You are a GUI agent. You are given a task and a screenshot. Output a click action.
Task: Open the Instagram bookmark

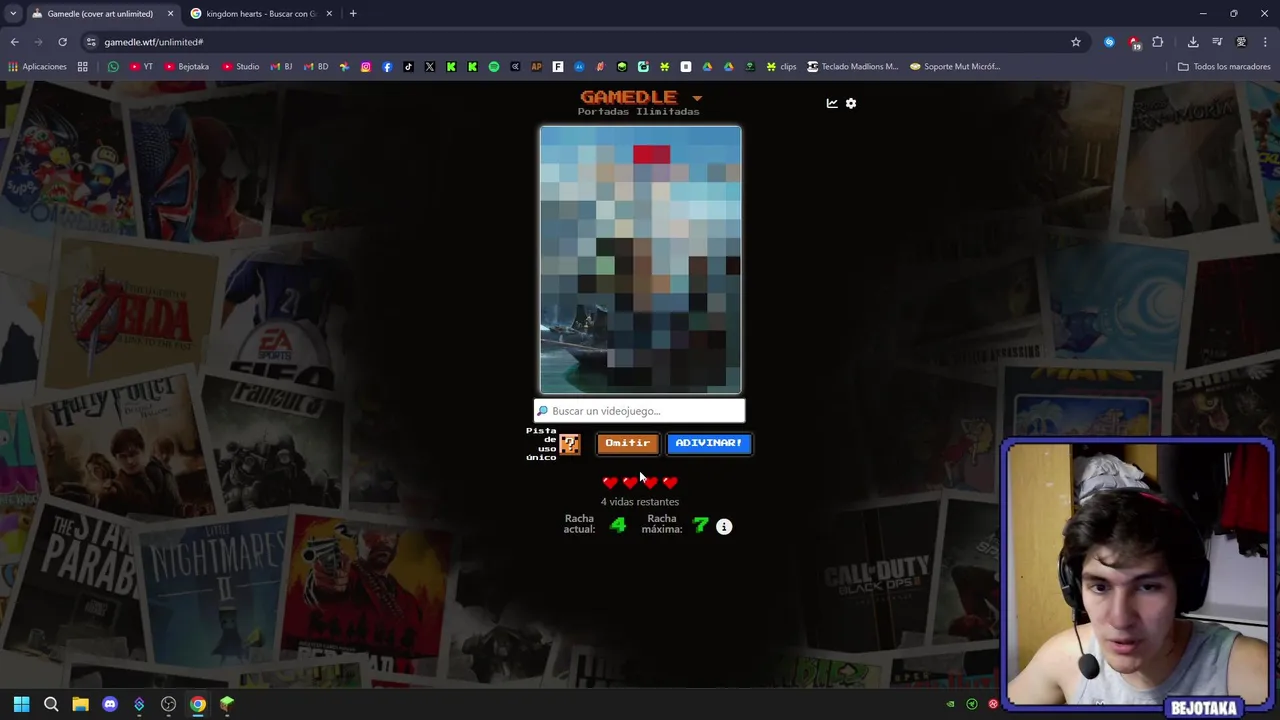(x=366, y=67)
